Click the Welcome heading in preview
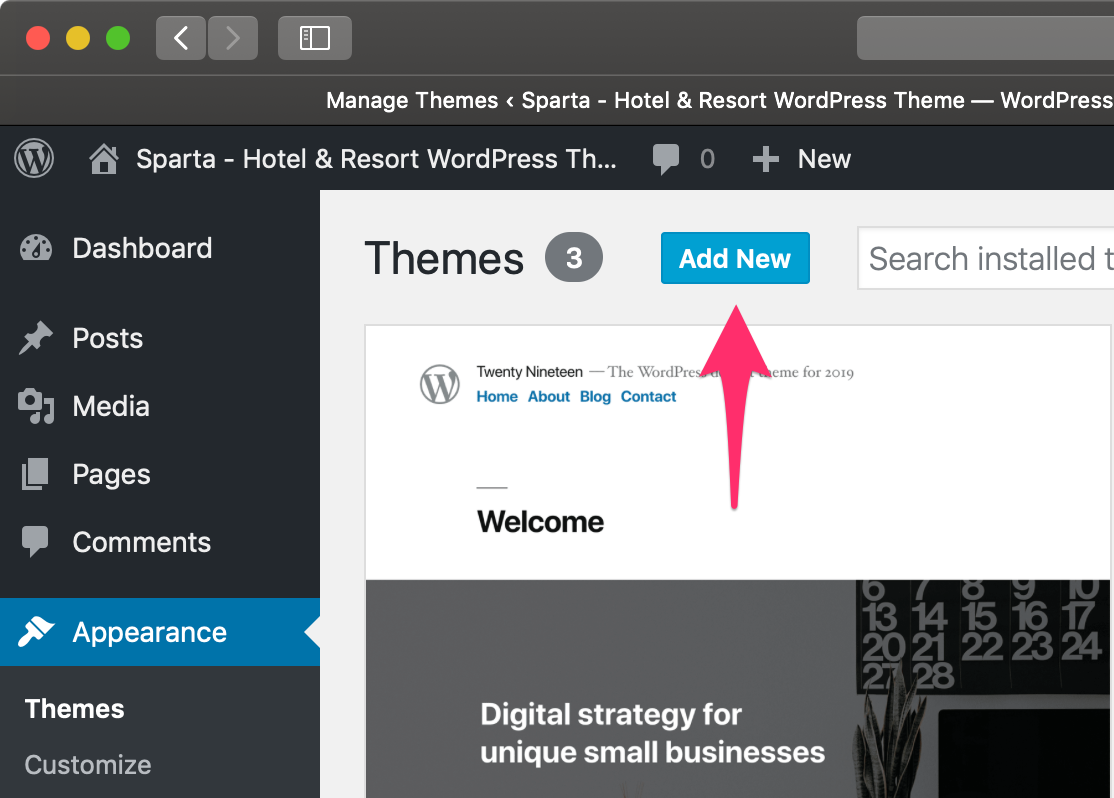Viewport: 1114px width, 798px height. 541,522
